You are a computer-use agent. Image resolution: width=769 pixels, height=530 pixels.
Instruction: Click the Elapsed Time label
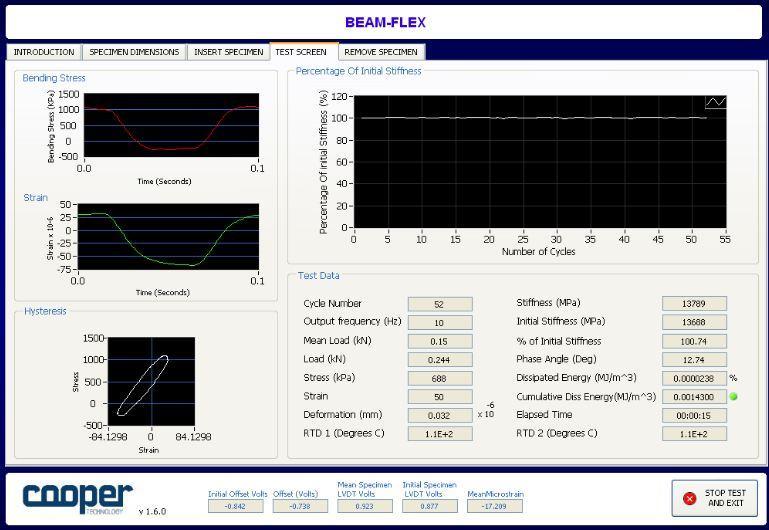point(544,415)
